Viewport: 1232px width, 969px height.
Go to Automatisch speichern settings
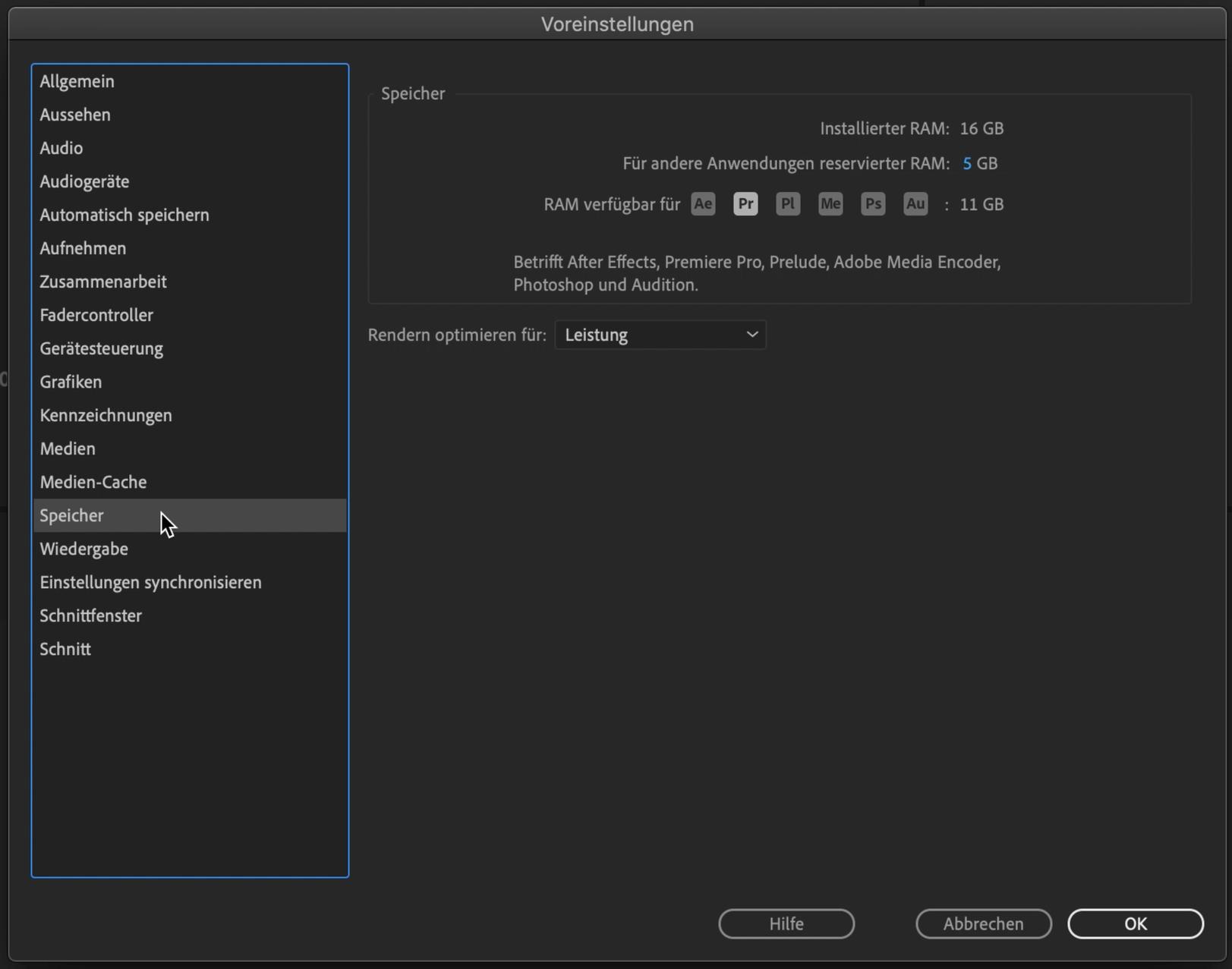pos(124,215)
